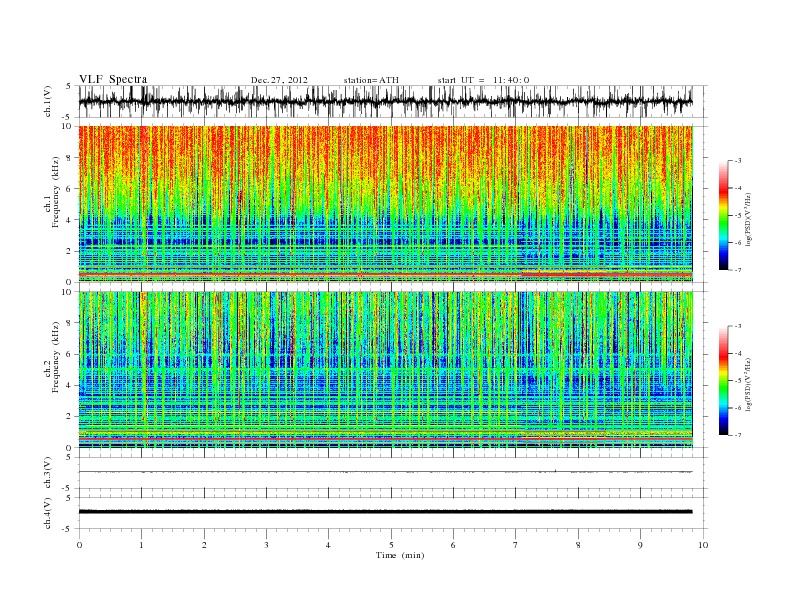Click time axis tick label "6"
792x612 pixels.
coord(453,545)
